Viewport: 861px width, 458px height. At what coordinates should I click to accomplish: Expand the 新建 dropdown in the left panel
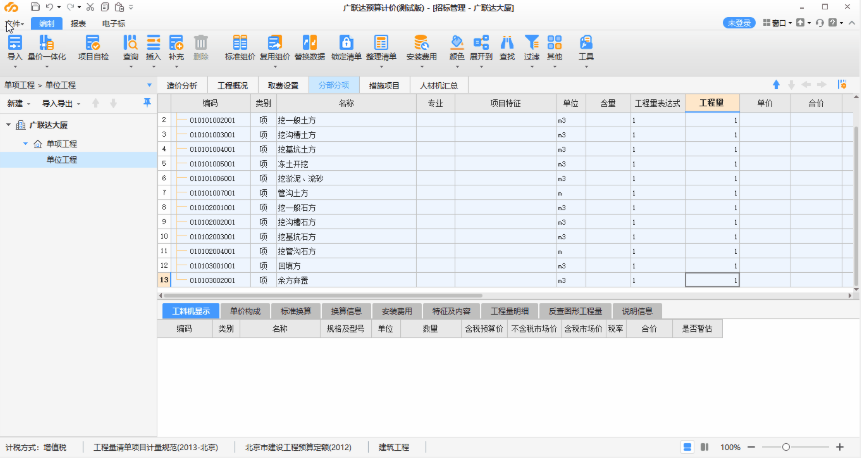(18, 103)
